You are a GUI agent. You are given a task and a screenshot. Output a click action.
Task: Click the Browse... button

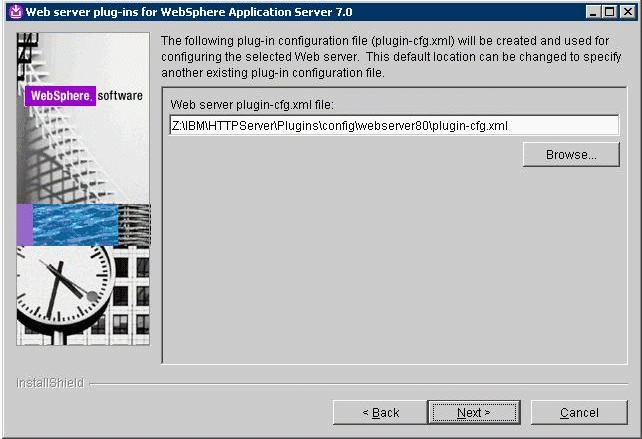[x=571, y=154]
